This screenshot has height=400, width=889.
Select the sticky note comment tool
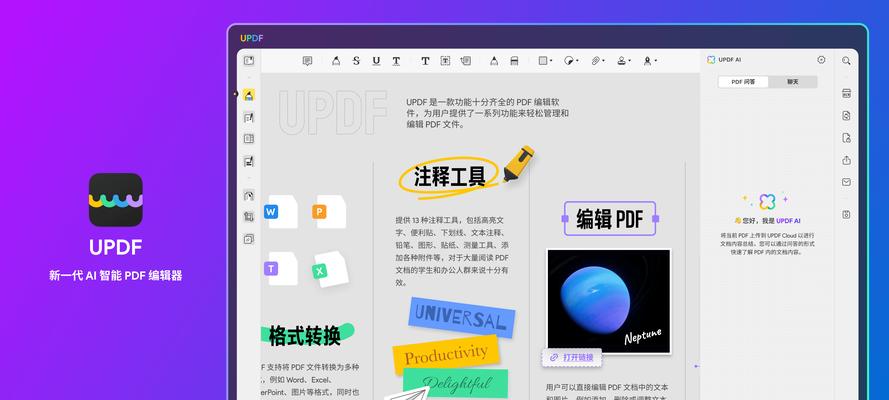pyautogui.click(x=307, y=61)
